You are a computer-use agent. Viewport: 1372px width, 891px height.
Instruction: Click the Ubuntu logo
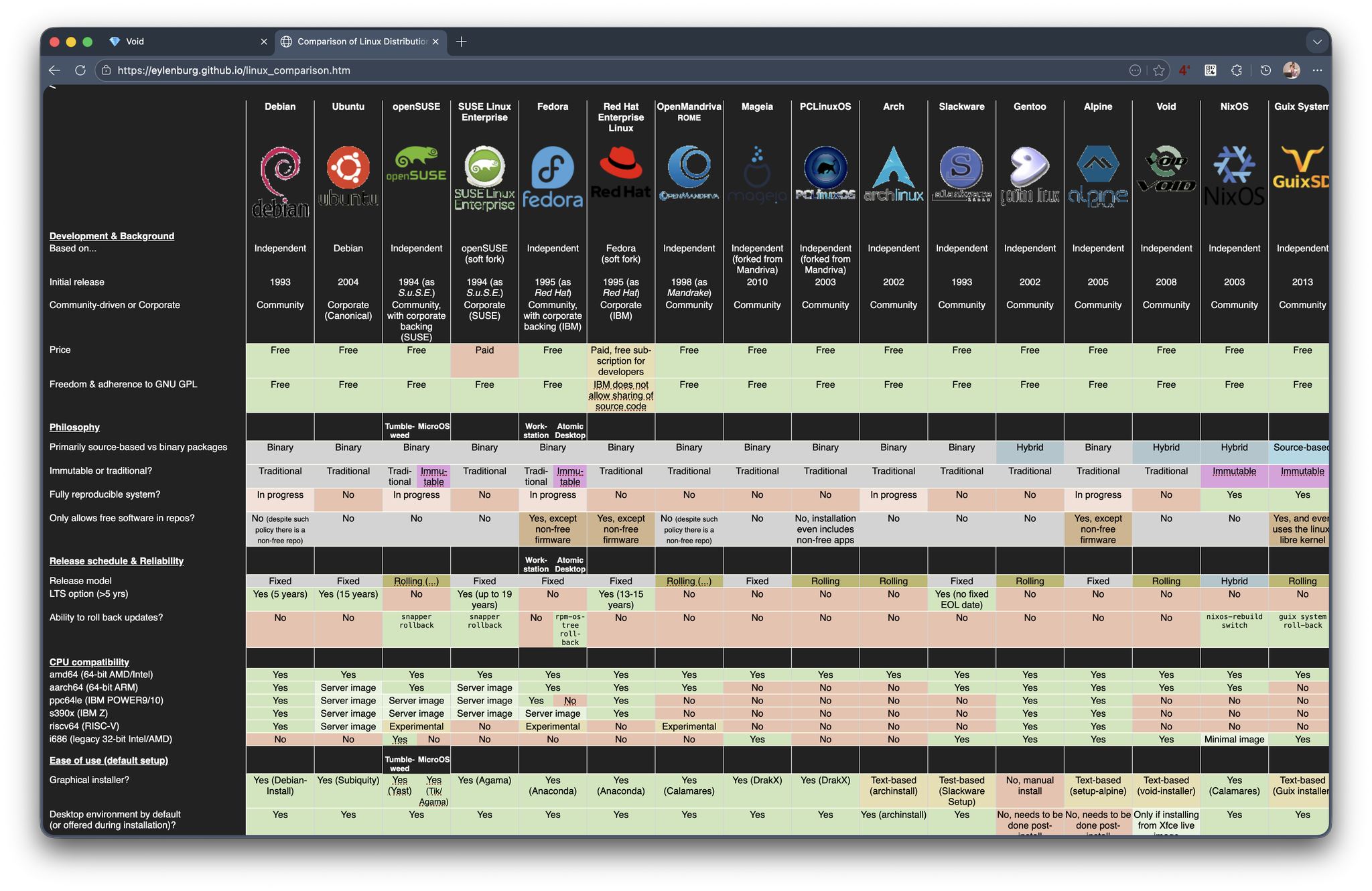tap(348, 177)
